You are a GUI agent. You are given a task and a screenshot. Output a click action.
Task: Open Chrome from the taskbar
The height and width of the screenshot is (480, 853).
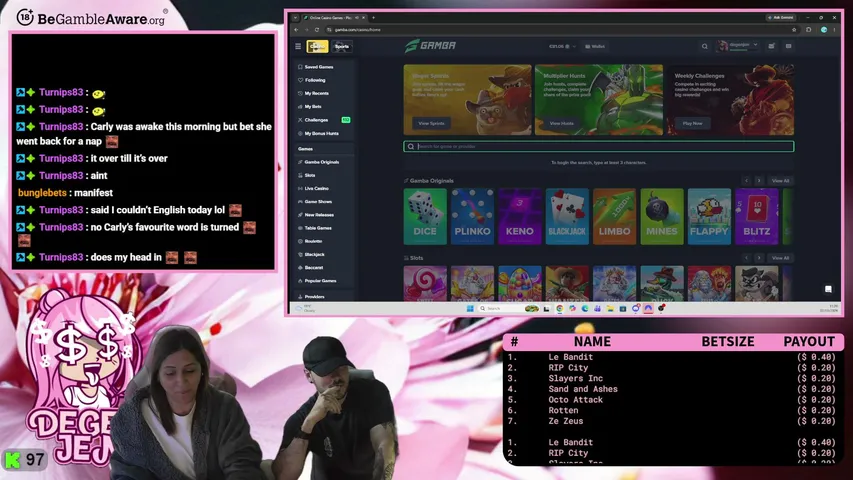pyautogui.click(x=559, y=309)
